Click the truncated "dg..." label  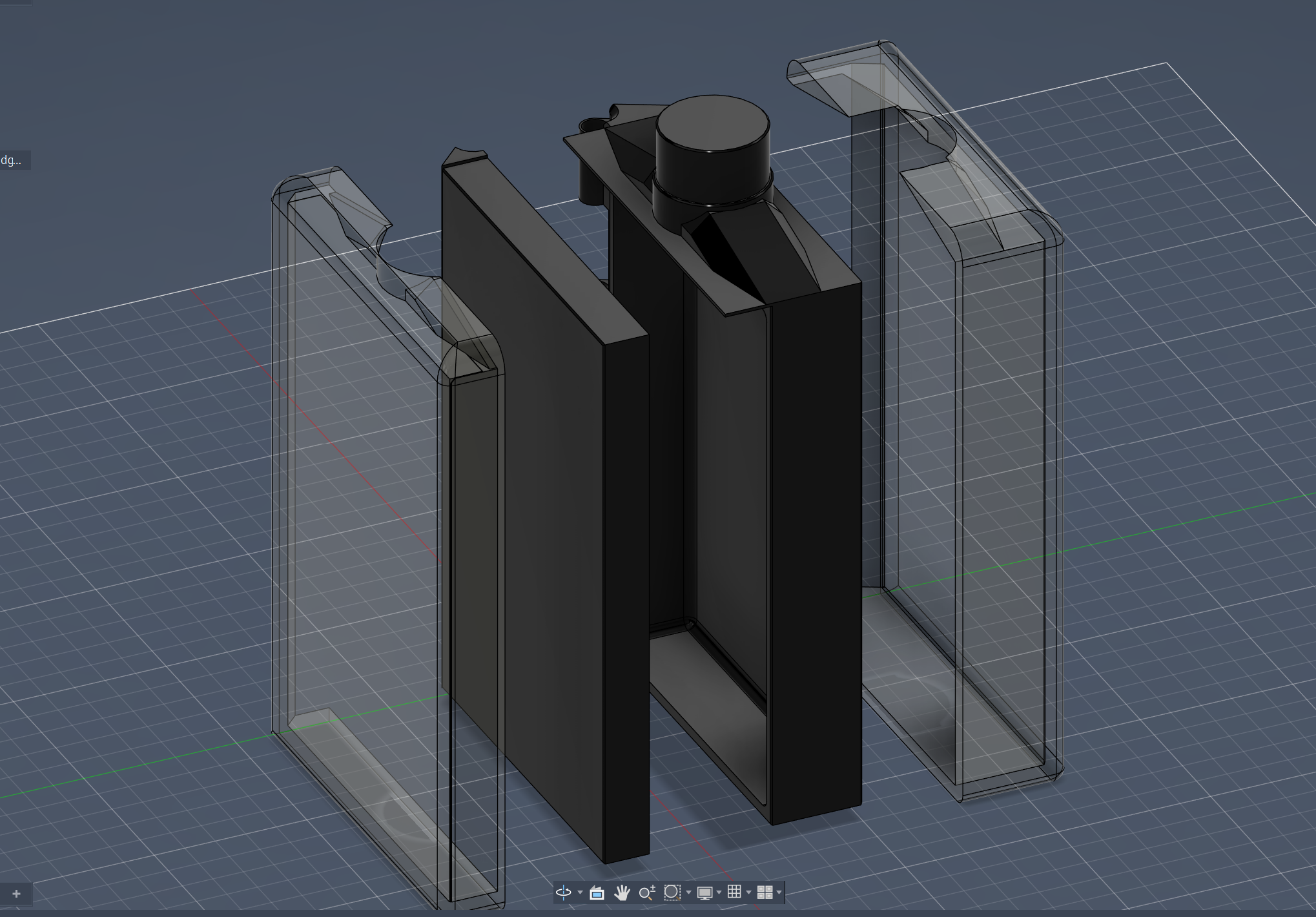12,160
